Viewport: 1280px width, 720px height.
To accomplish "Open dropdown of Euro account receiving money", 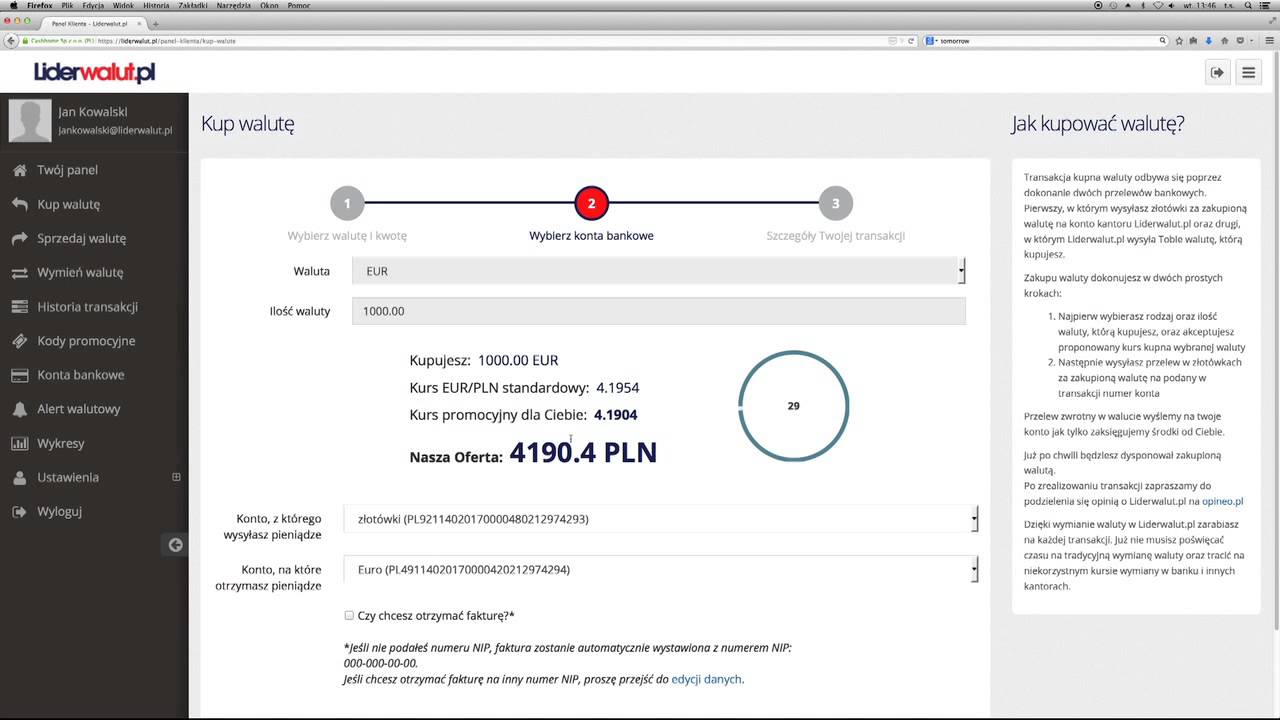I will tap(661, 570).
